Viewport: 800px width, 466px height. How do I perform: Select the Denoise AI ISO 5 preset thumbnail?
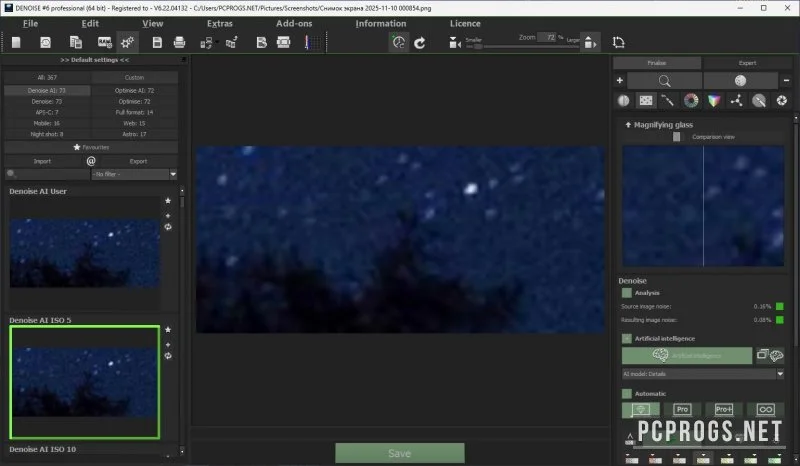click(x=85, y=382)
